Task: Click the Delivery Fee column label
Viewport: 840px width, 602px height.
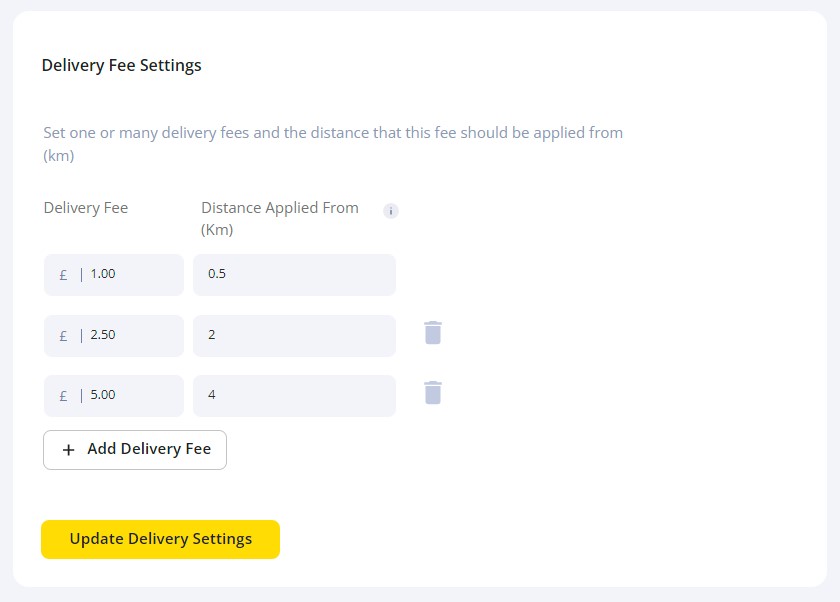Action: click(x=85, y=208)
